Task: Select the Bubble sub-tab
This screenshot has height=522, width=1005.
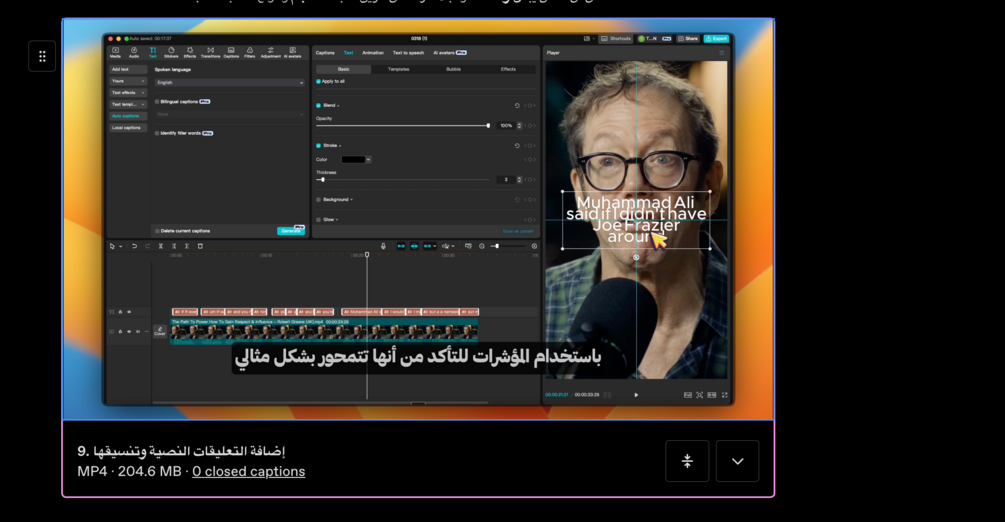Action: (x=453, y=69)
